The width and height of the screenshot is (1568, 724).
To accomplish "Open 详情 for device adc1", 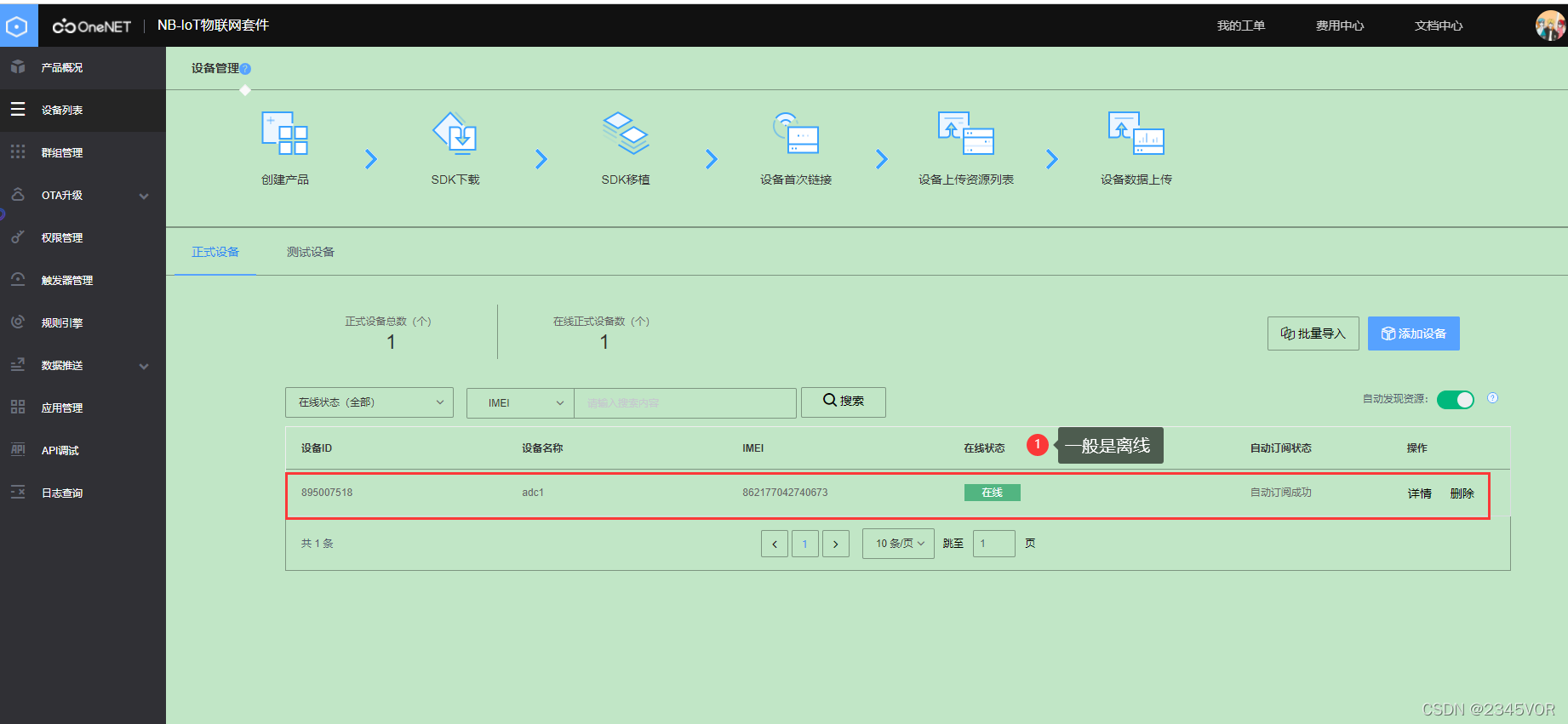I will [1420, 493].
